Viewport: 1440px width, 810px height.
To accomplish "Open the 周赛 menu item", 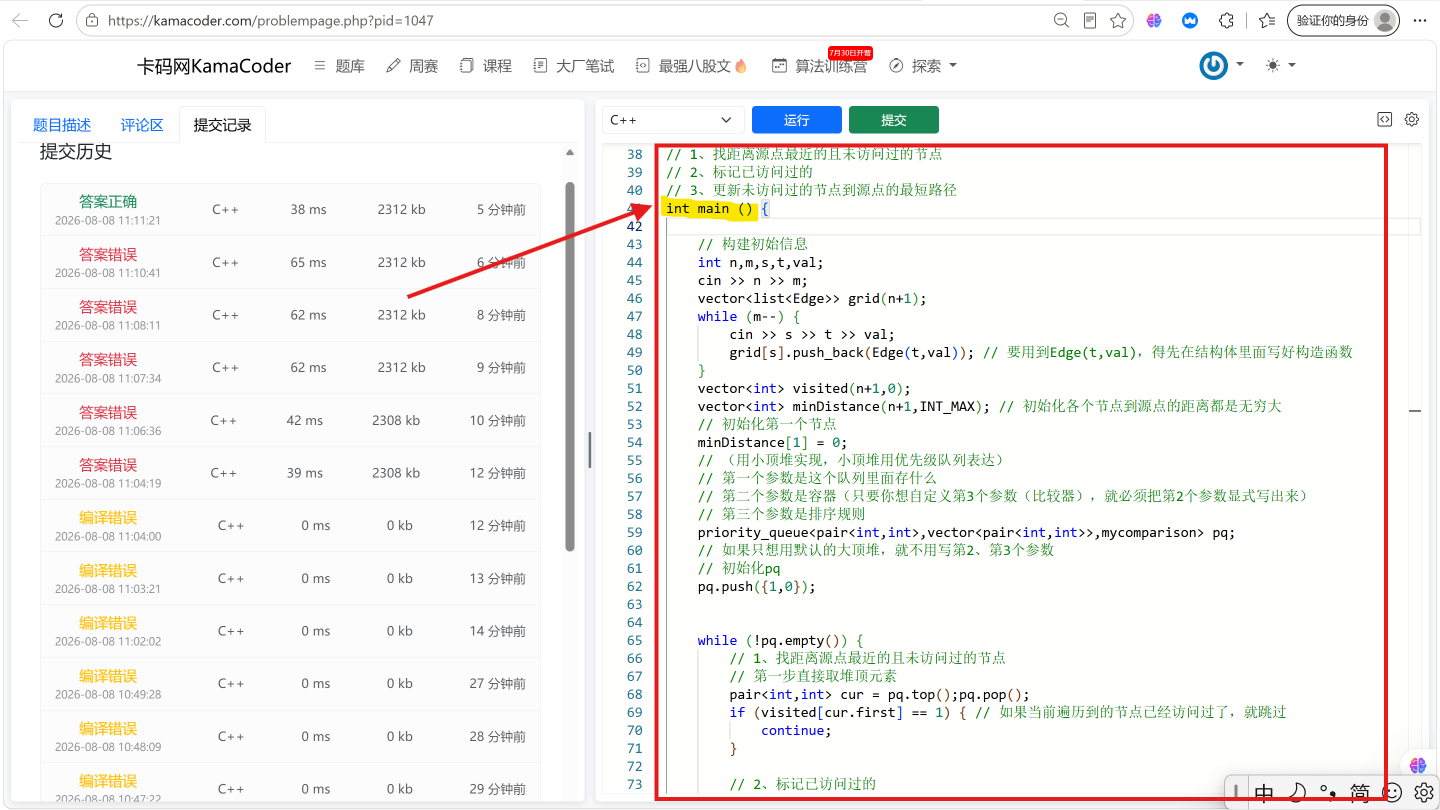I will point(412,65).
